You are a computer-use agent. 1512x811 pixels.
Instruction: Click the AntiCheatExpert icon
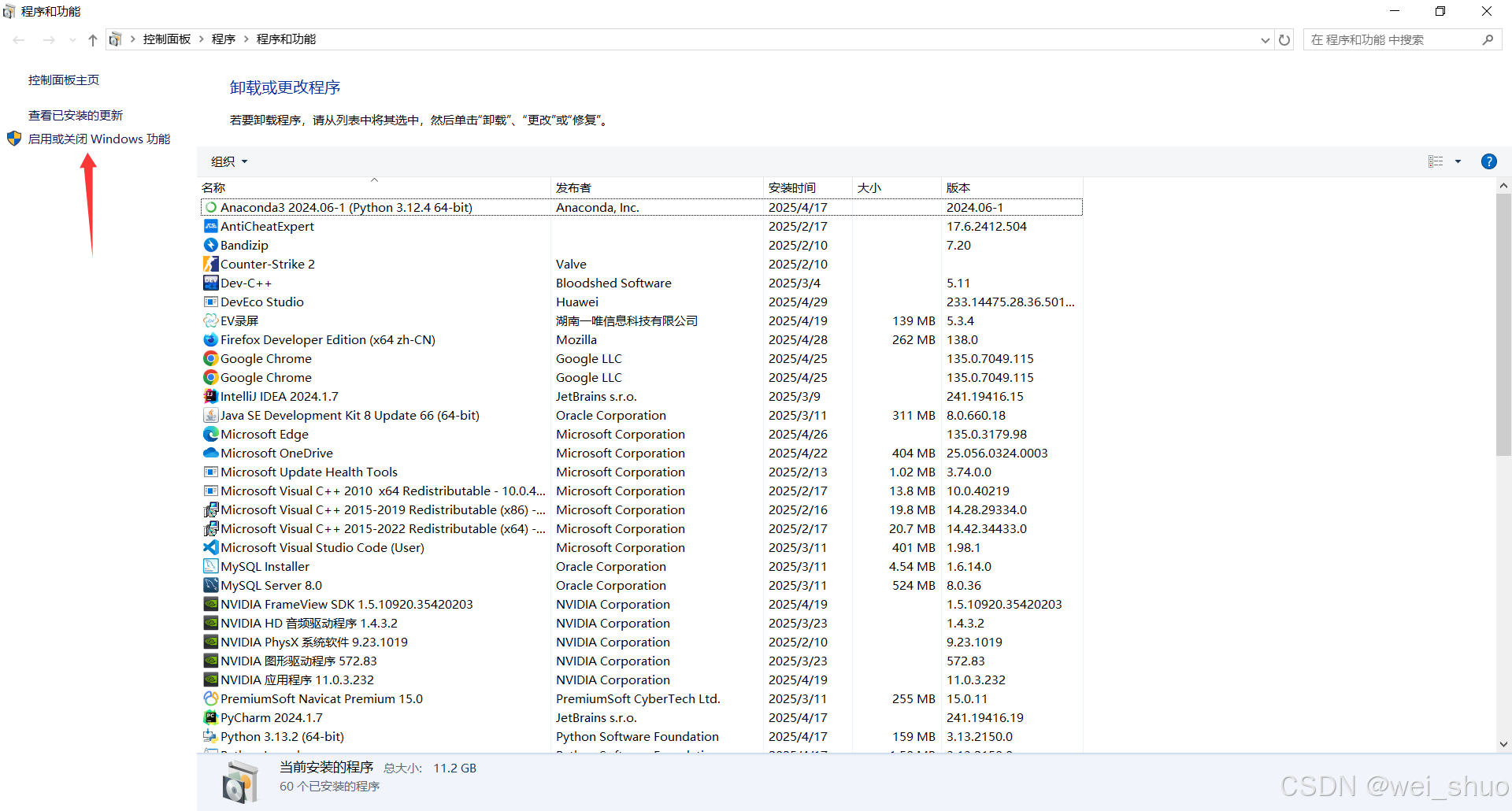pyautogui.click(x=211, y=227)
